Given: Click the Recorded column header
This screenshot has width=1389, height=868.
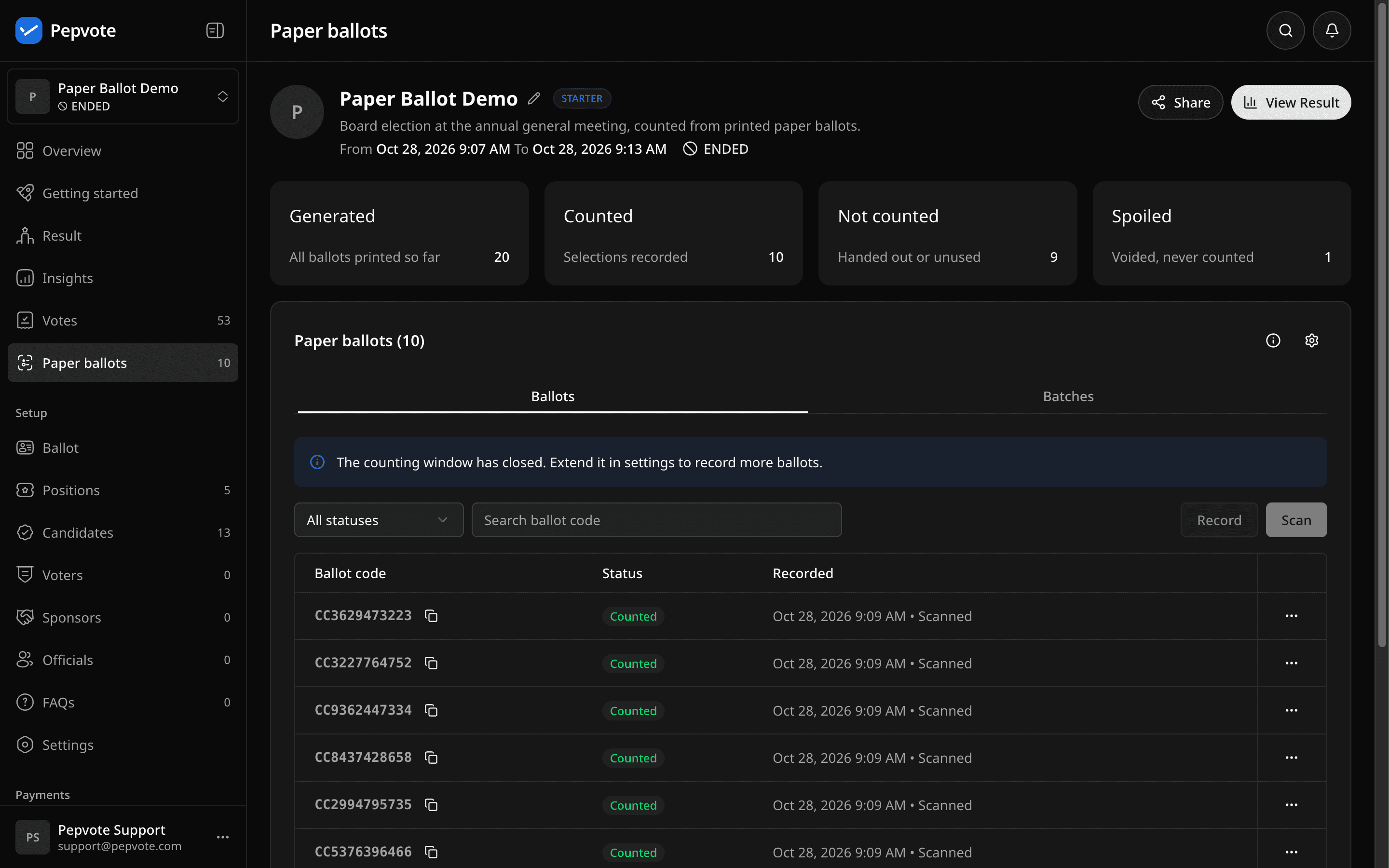Looking at the screenshot, I should coord(803,573).
